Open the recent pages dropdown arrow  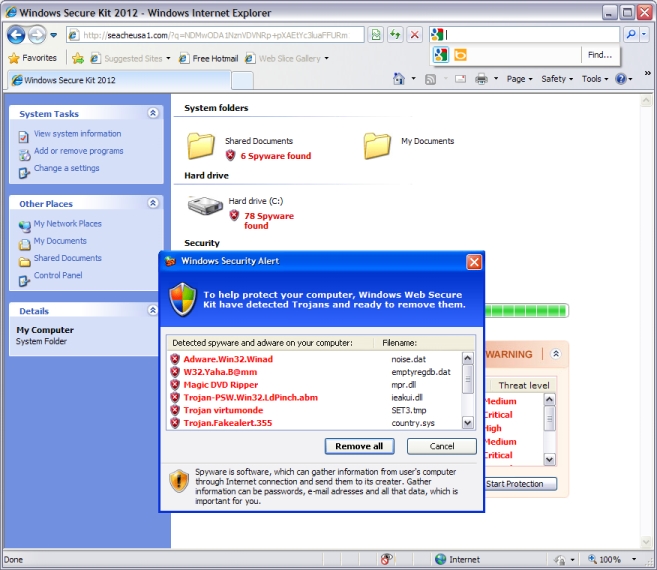click(54, 35)
